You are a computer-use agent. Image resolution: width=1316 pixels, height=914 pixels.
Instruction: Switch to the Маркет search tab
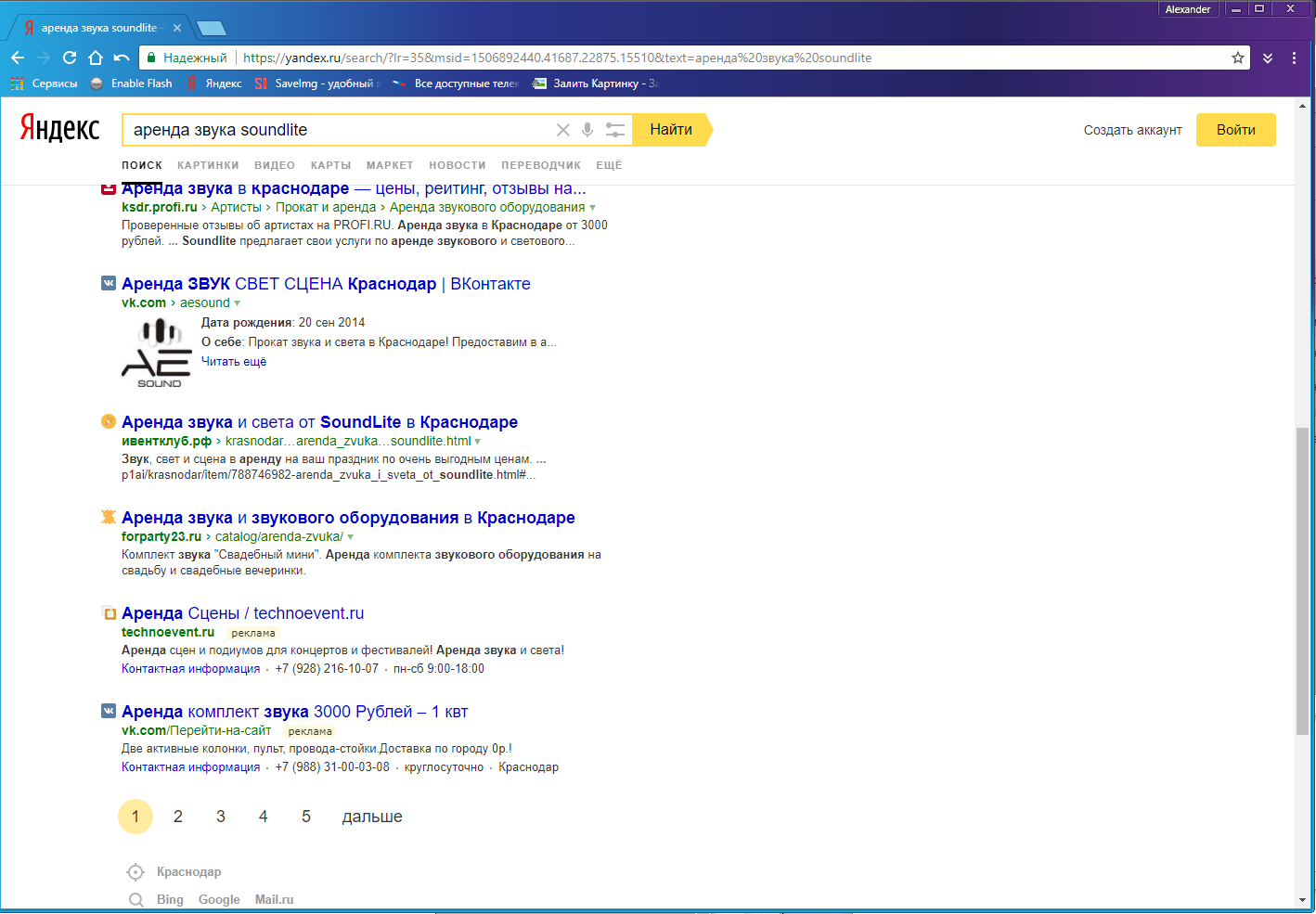tap(390, 165)
